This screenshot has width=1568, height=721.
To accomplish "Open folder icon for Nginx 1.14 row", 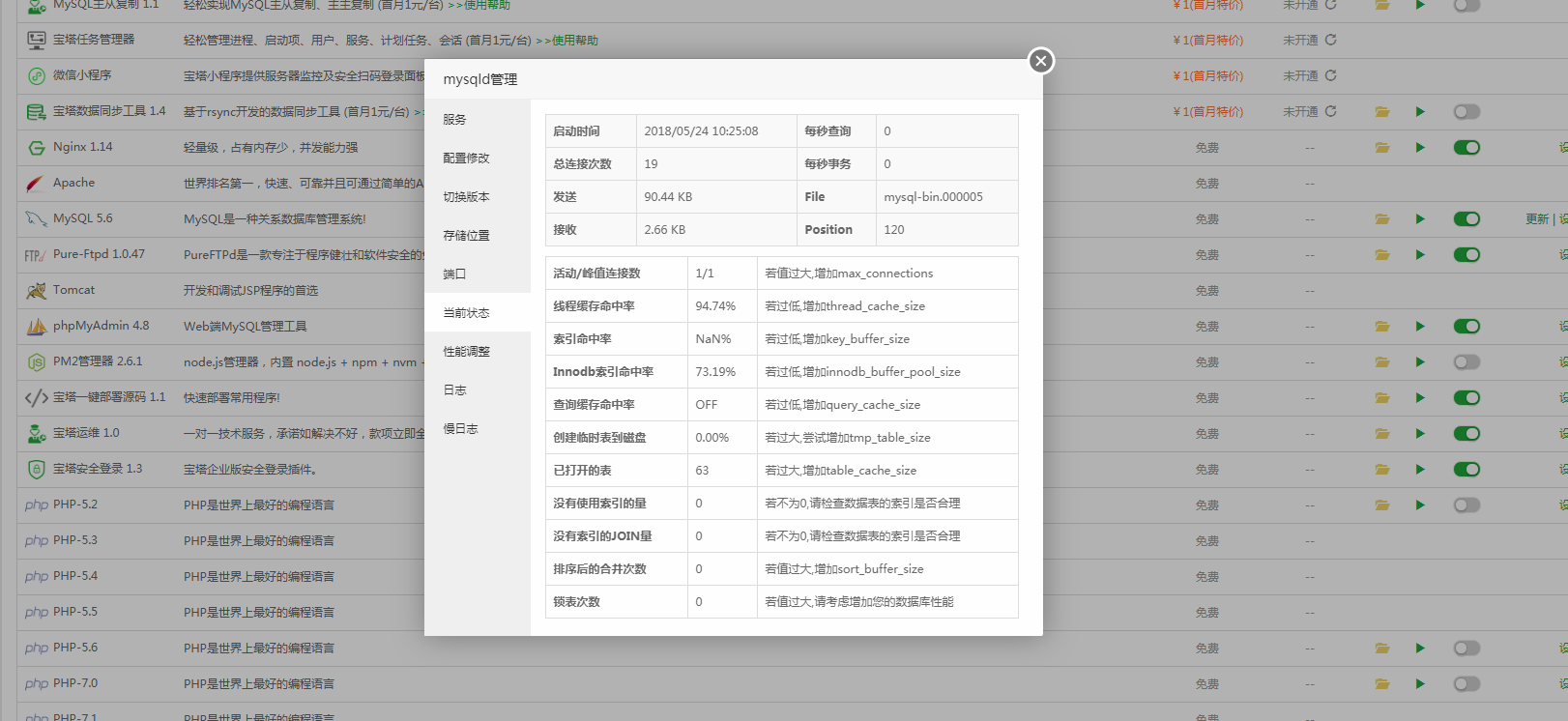I will click(1382, 148).
